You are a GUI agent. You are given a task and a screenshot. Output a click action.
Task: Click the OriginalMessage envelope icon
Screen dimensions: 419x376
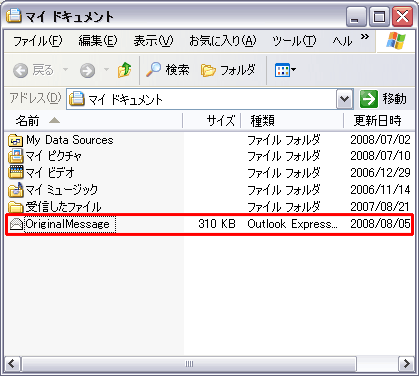16,224
